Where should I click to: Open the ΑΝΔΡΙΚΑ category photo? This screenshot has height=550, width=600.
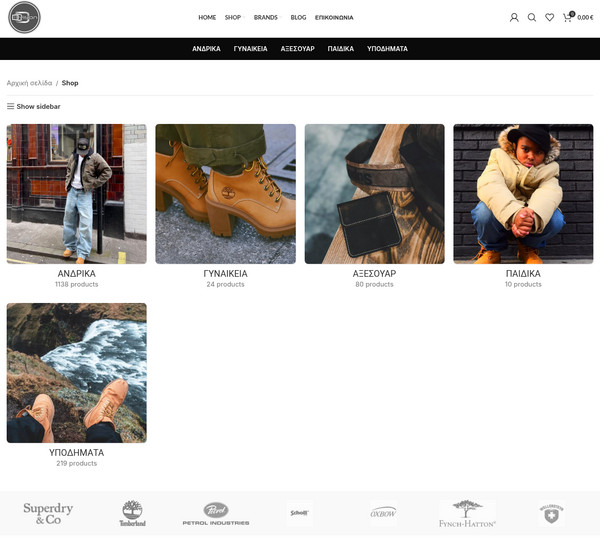(77, 194)
